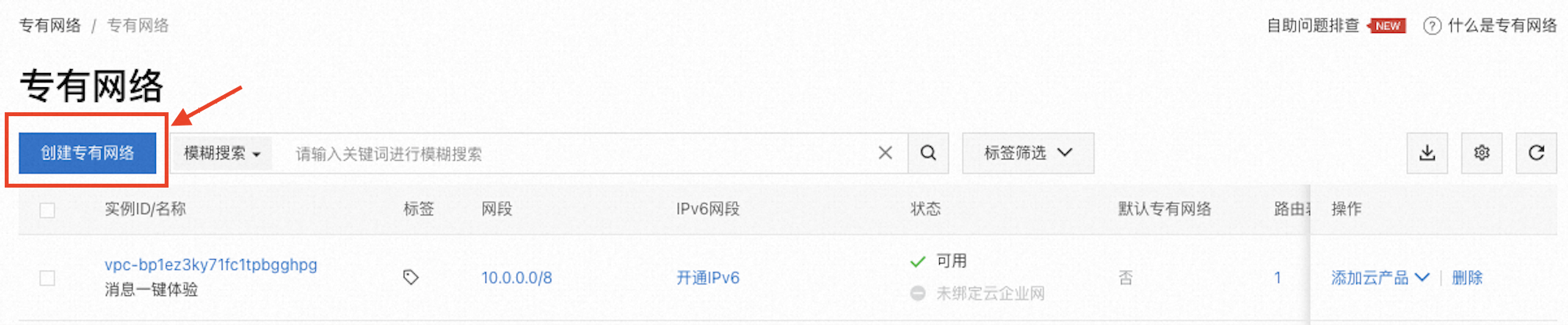Click the help question mark icon
Screen dimensions: 1568x325
point(1432,26)
